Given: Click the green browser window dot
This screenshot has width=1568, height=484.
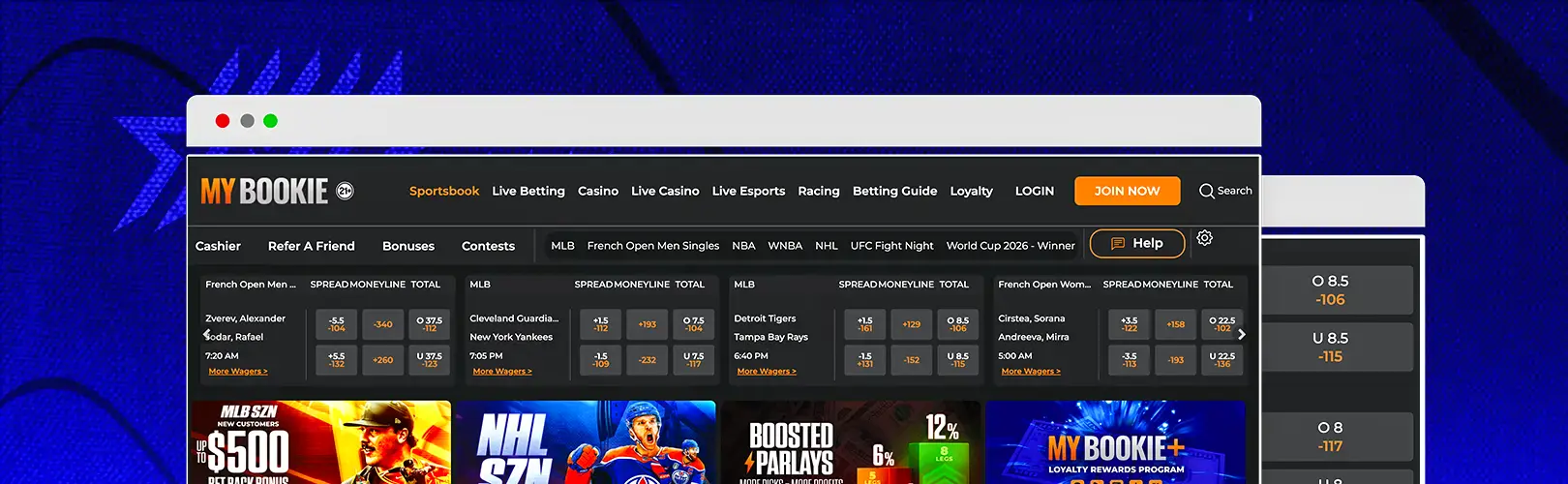Looking at the screenshot, I should pyautogui.click(x=271, y=121).
